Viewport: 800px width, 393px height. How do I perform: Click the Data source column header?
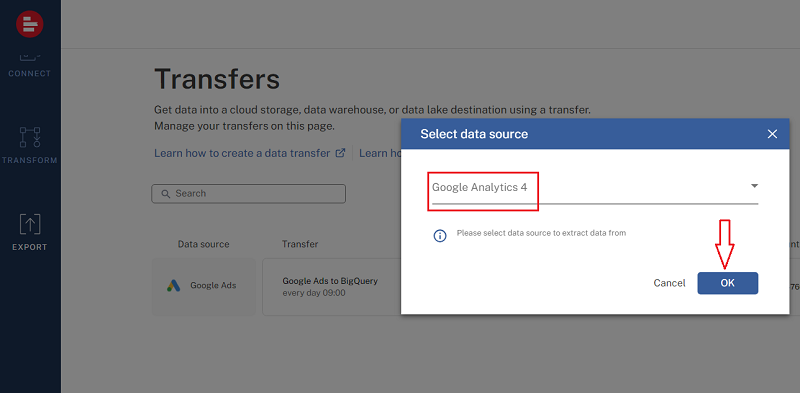204,244
